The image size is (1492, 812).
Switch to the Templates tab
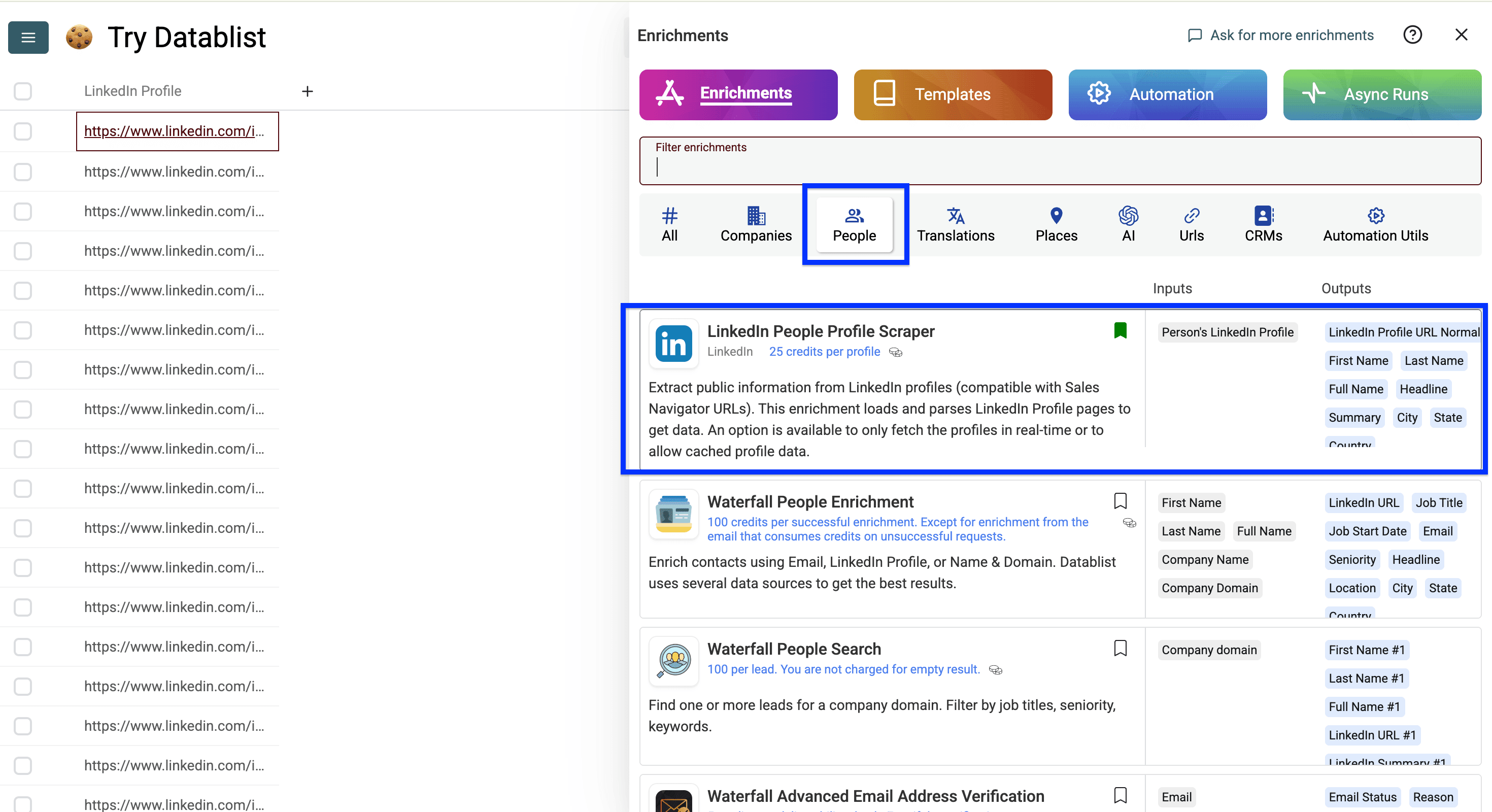tap(952, 94)
